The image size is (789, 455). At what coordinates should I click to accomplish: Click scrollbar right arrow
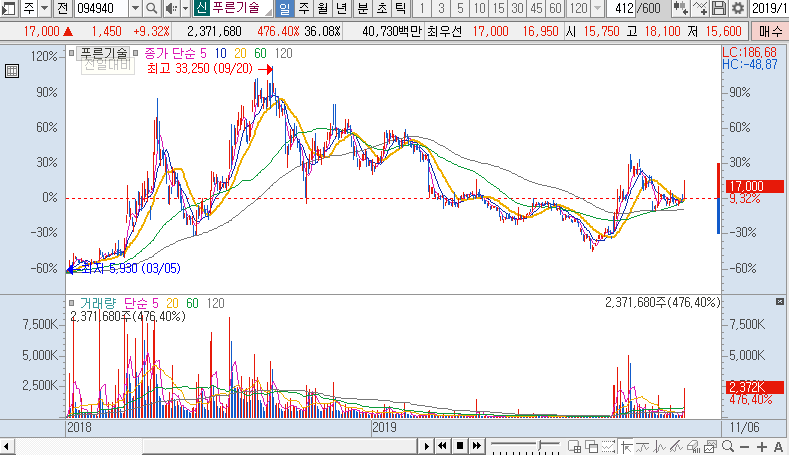point(426,446)
